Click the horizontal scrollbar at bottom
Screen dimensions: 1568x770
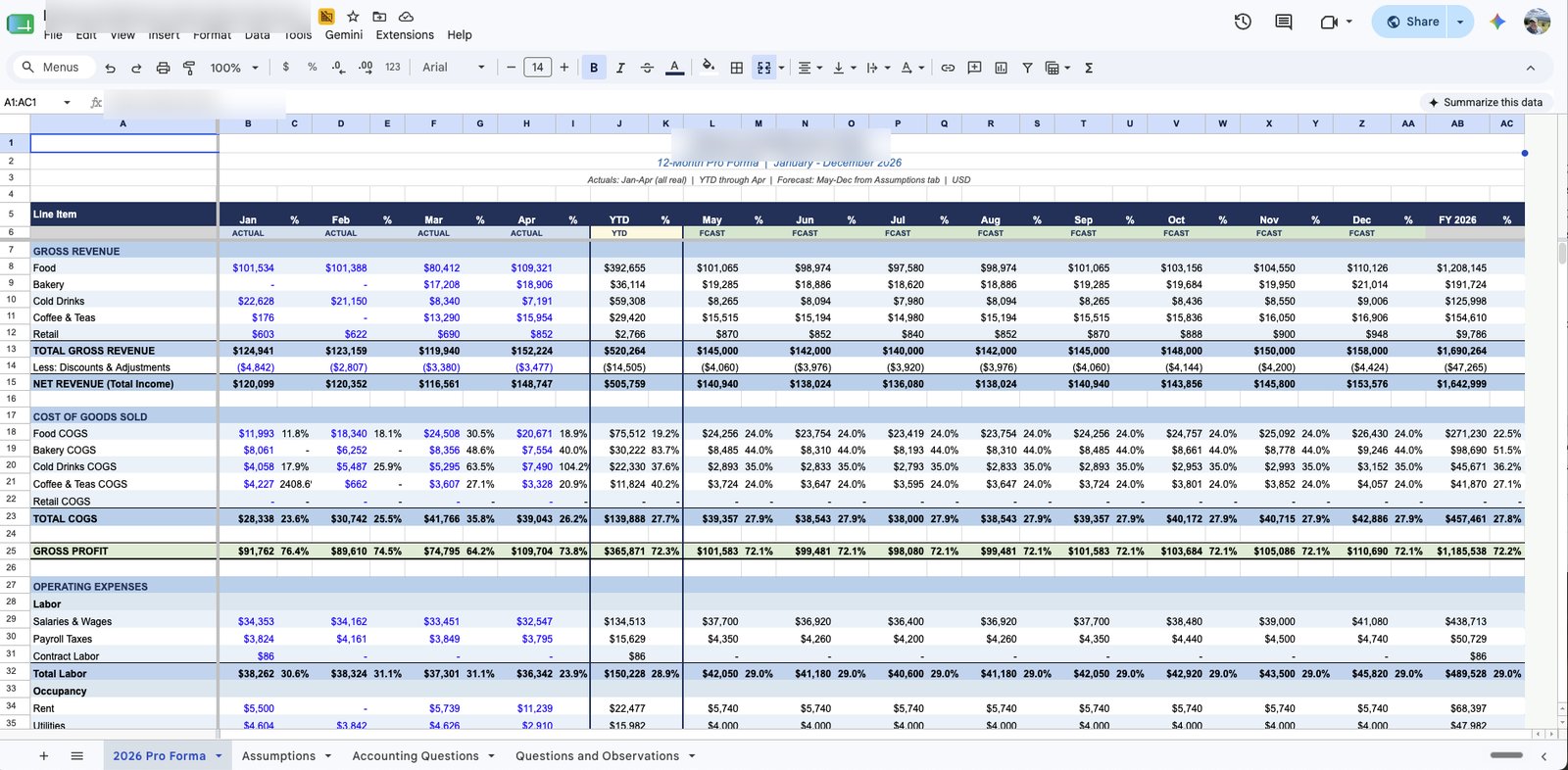(x=1506, y=755)
